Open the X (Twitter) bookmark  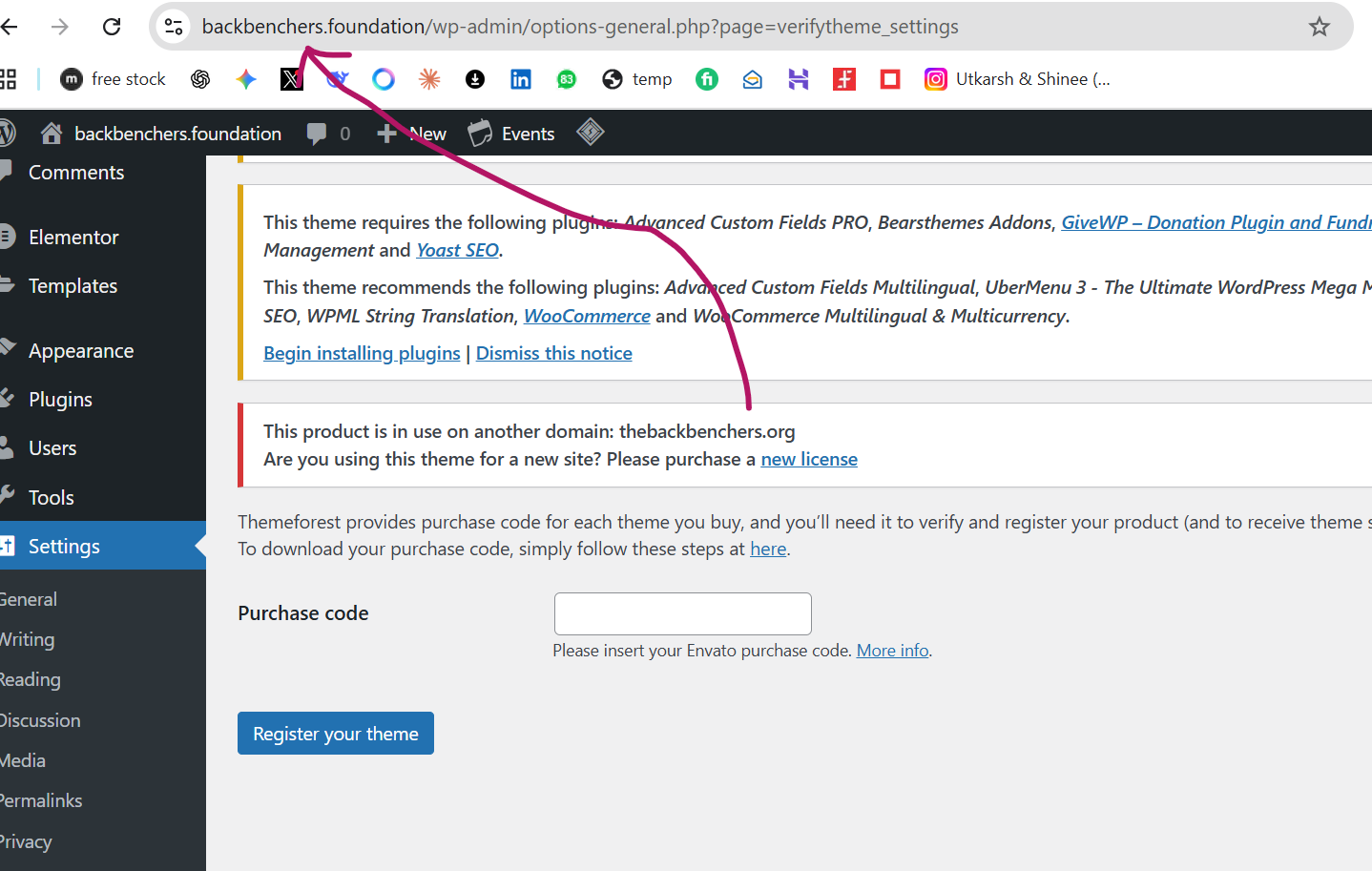click(x=292, y=79)
